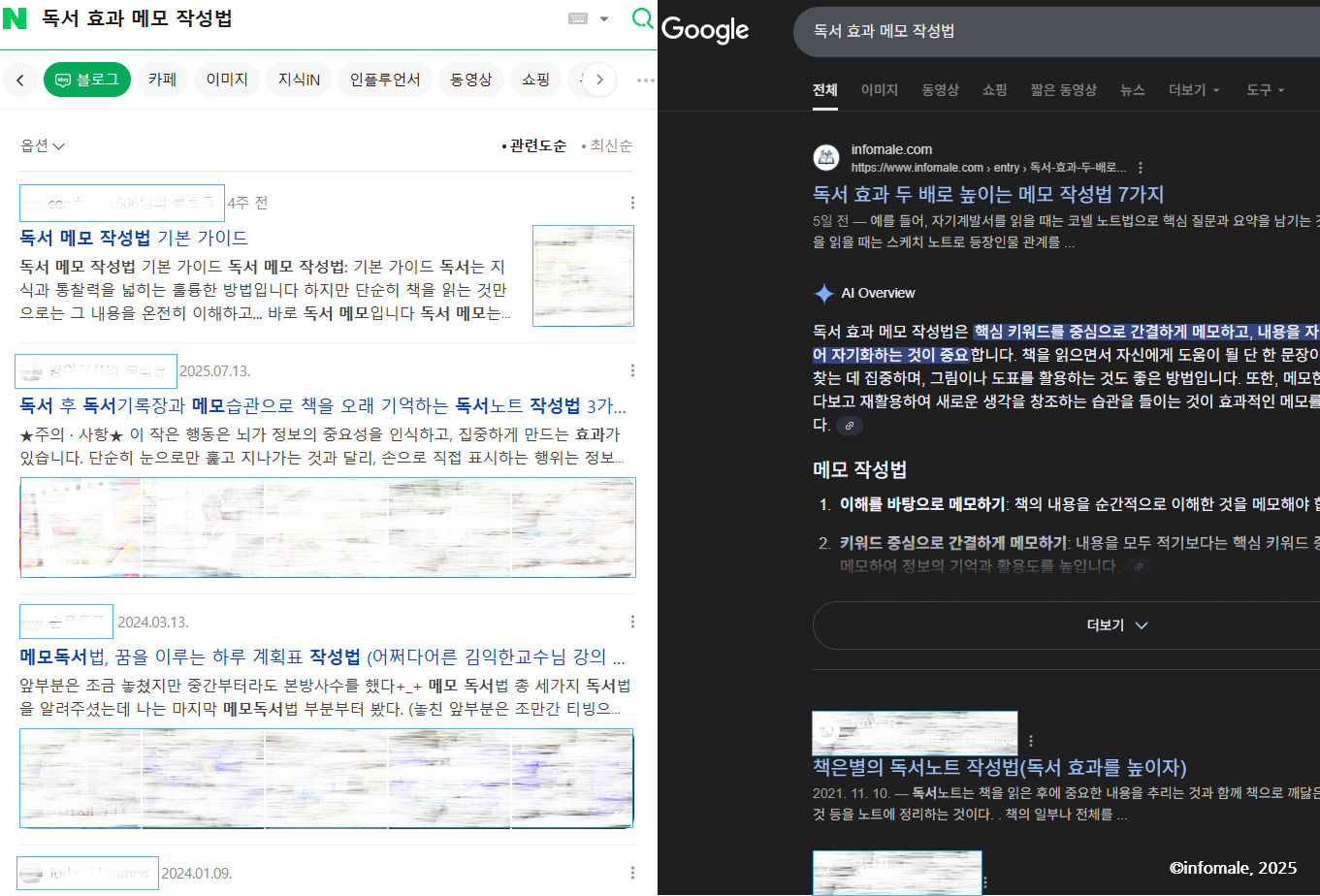Select Google 동영상 tab
Viewport: 1320px width, 896px height.
[941, 90]
